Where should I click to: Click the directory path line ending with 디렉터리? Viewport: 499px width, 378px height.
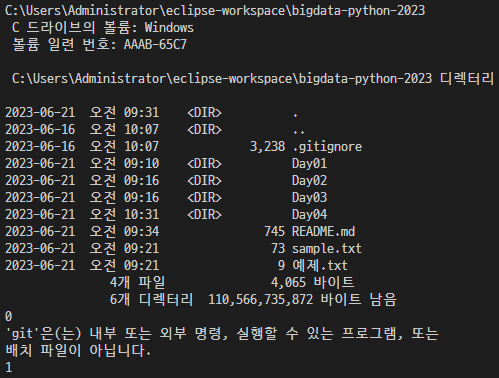pyautogui.click(x=253, y=79)
